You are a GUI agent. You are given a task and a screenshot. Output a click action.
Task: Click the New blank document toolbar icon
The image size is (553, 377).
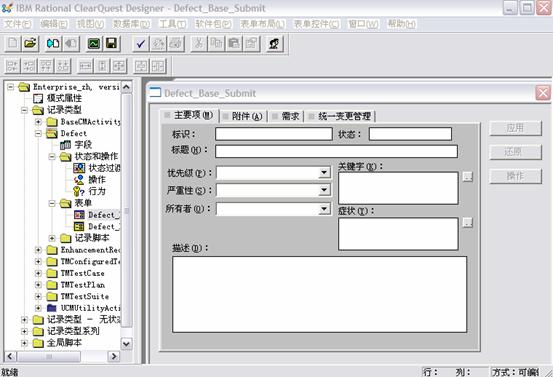pos(13,44)
